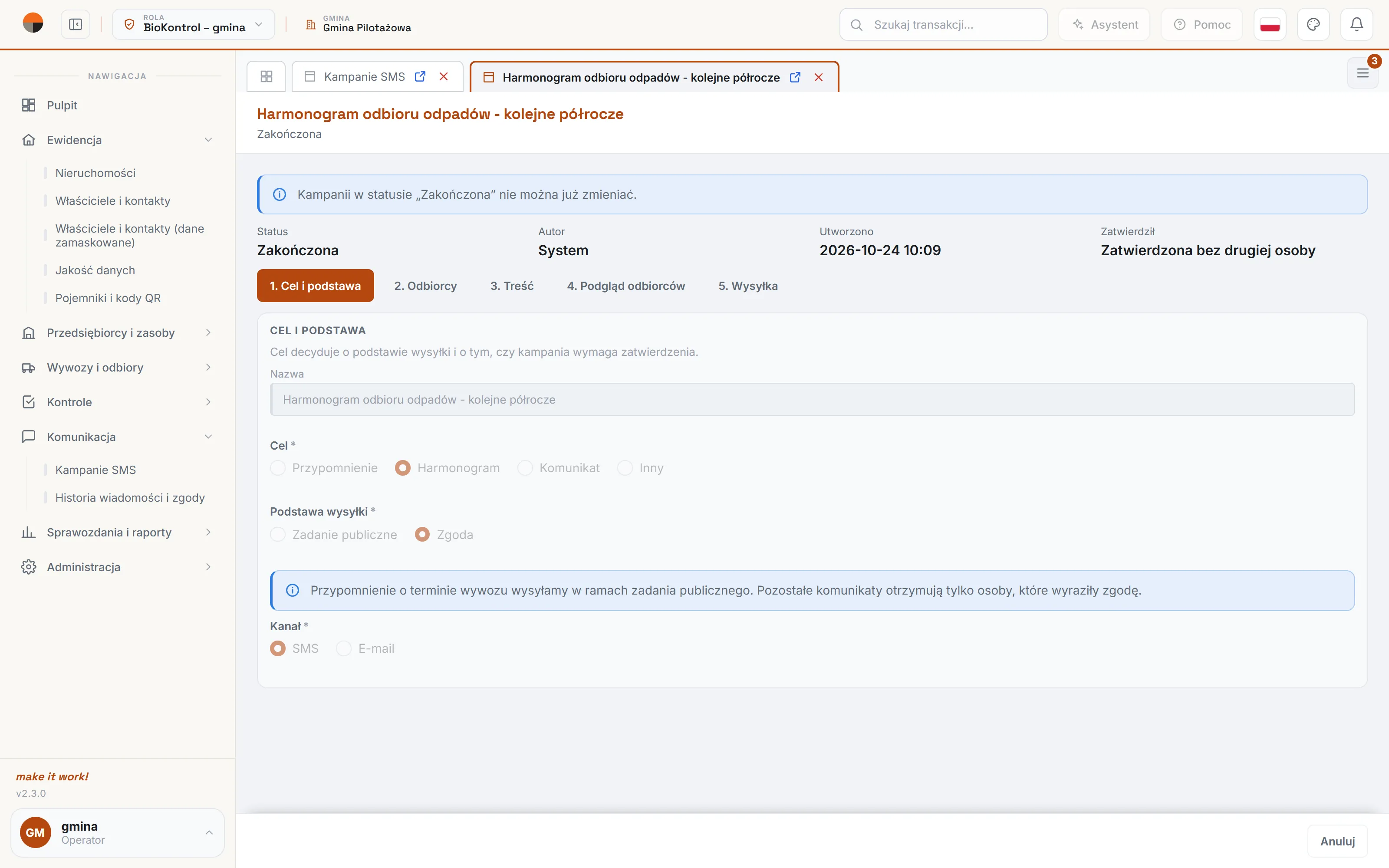Open Historia wiadomości i zgody
Viewport: 1389px width, 868px height.
pos(130,498)
